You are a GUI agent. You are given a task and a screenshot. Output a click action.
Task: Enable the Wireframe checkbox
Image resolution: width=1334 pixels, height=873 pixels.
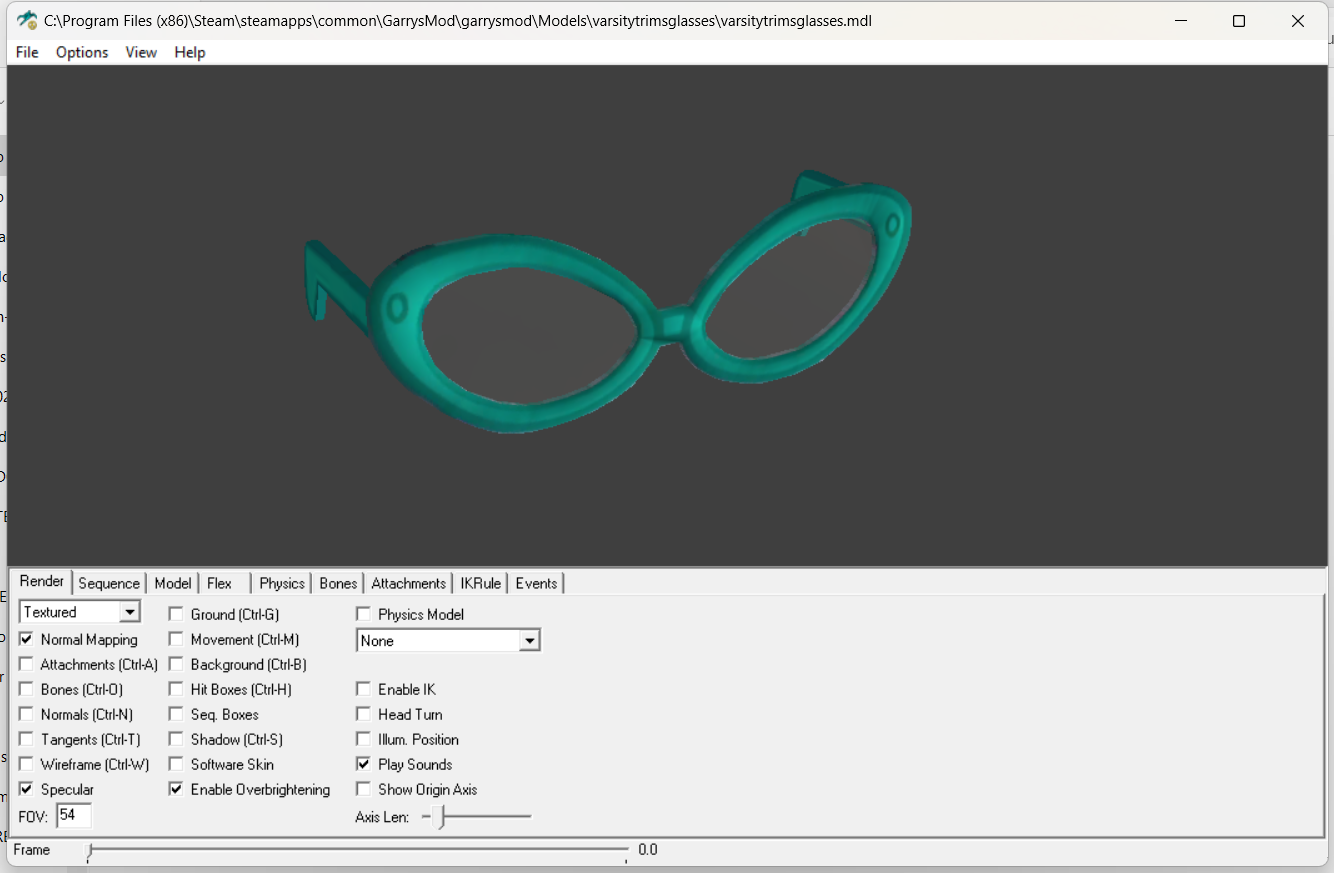tap(26, 764)
